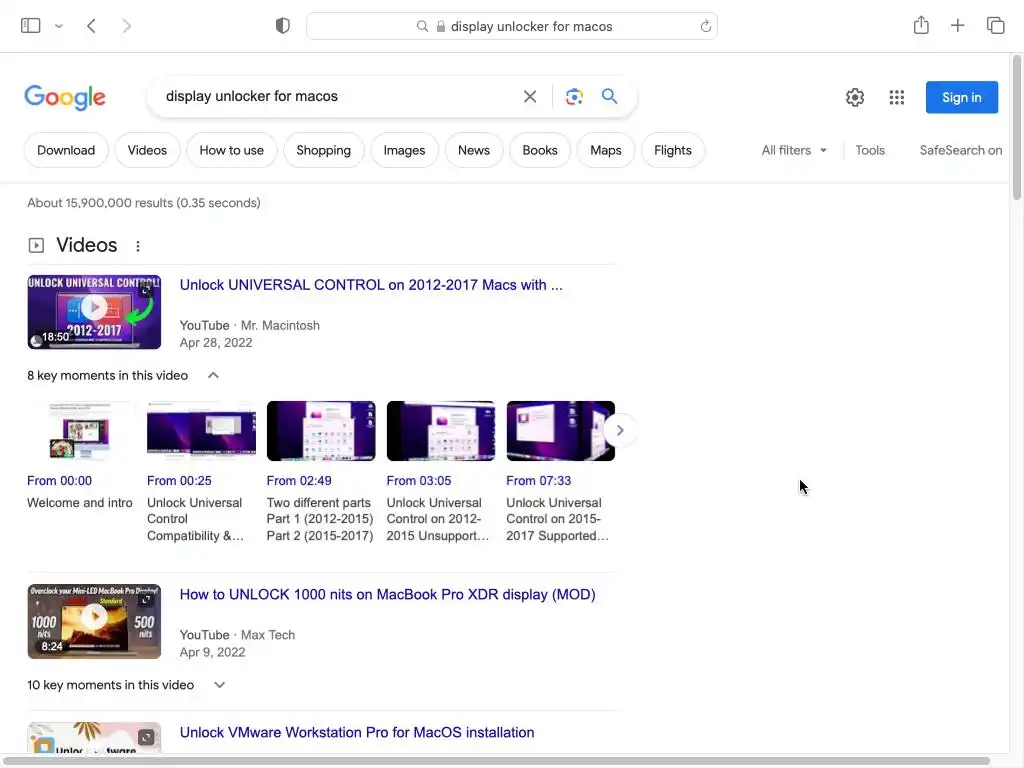Open the Videos section more-options dots

click(137, 246)
